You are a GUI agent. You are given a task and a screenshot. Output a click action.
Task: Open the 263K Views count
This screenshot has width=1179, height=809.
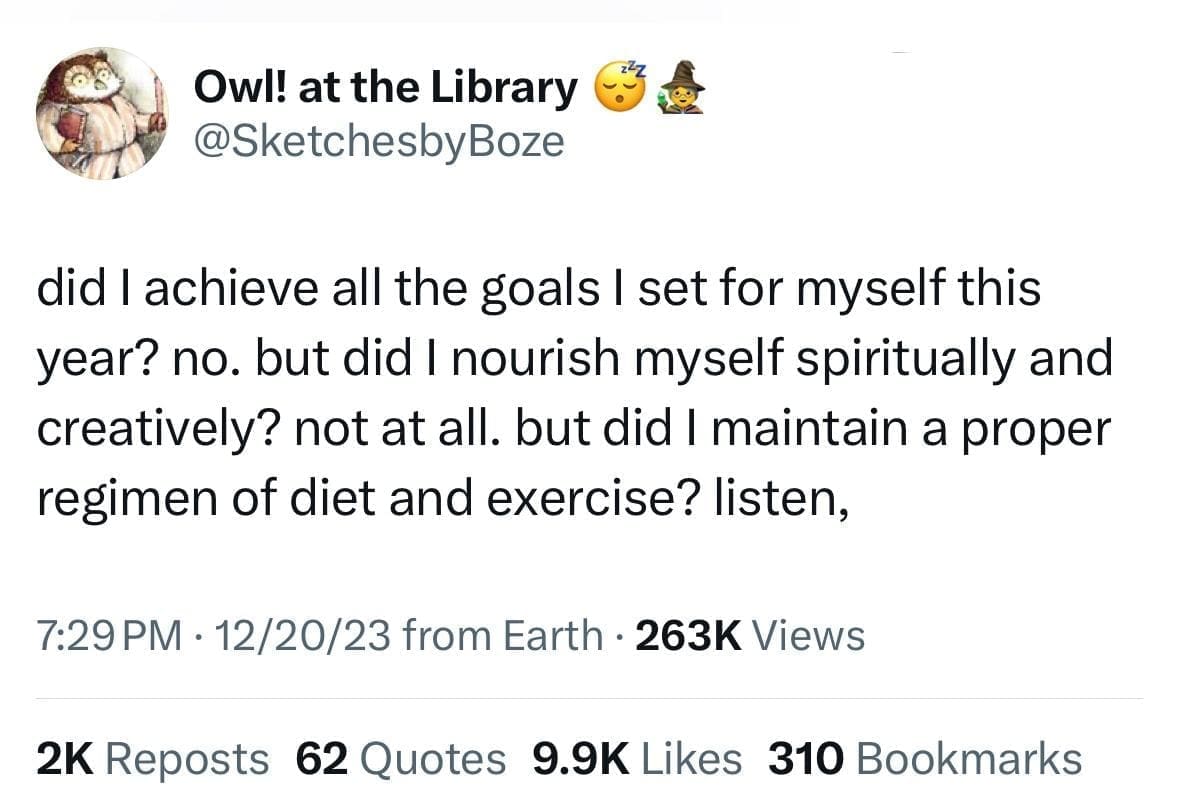(750, 635)
